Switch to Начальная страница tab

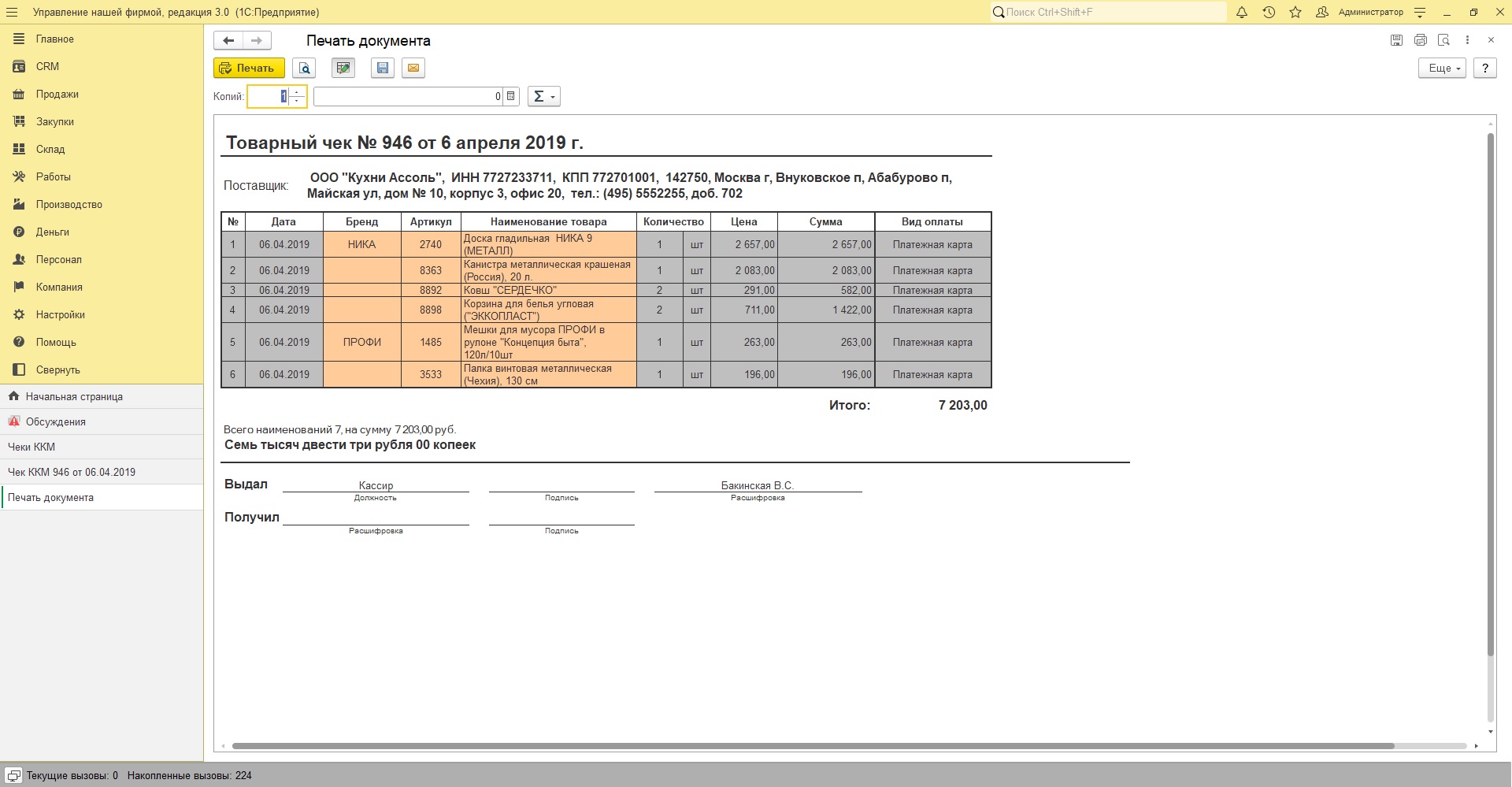(102, 396)
